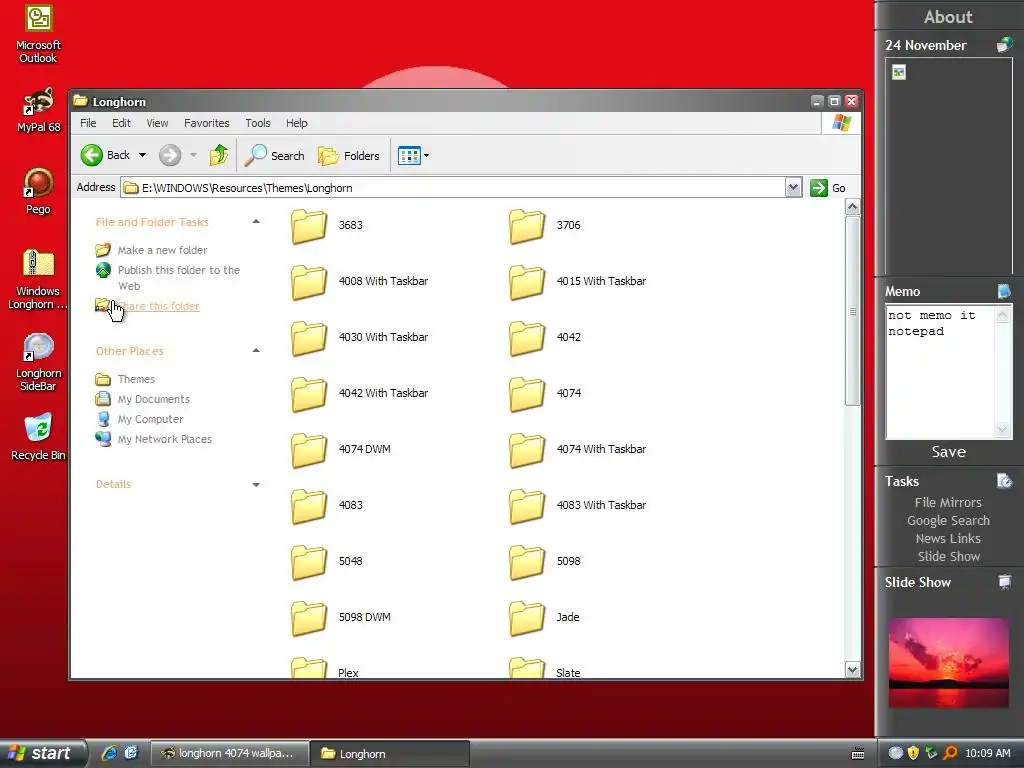
Task: Expand the Address bar dropdown
Action: (x=793, y=188)
